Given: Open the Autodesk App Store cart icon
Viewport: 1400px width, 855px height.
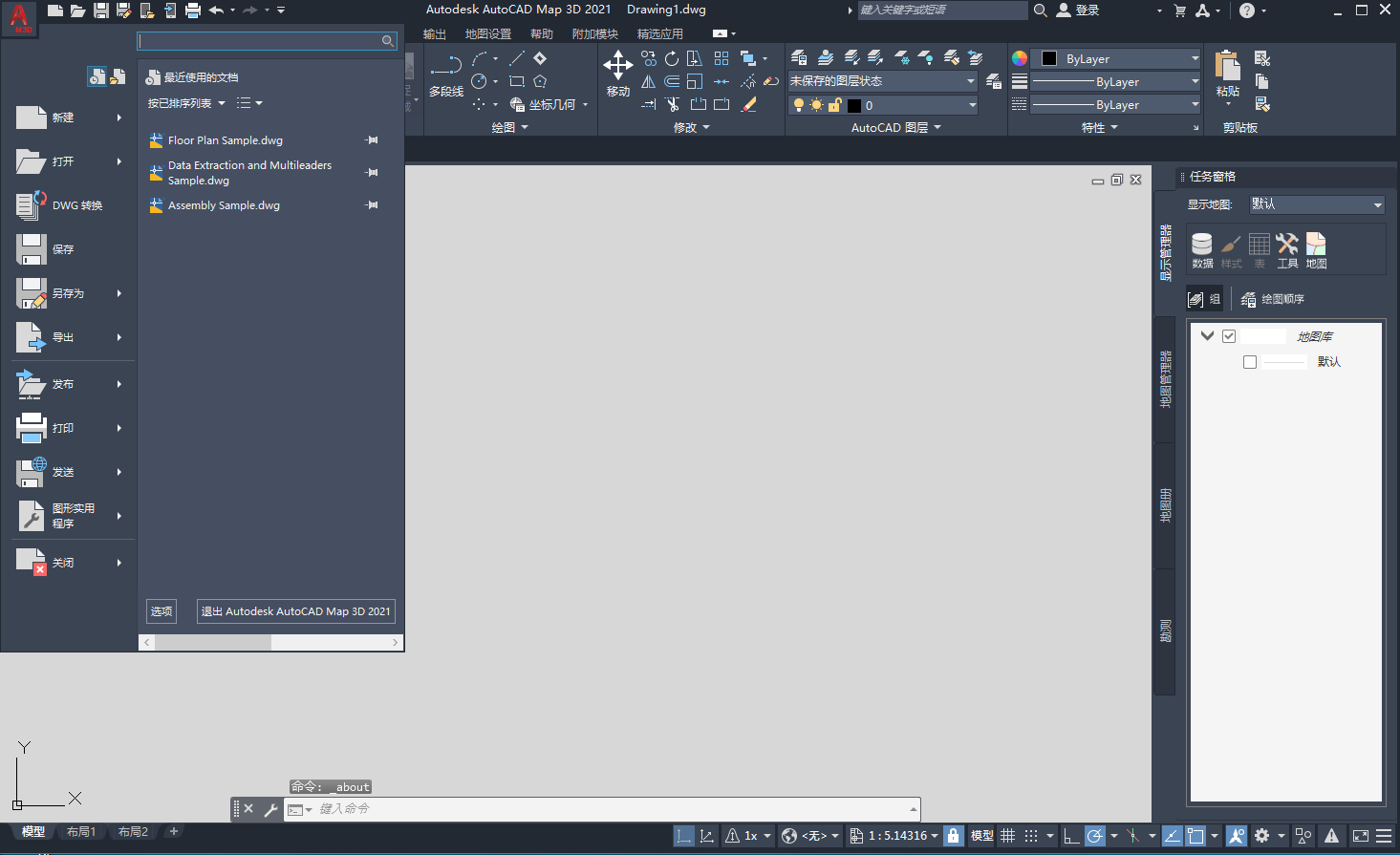Looking at the screenshot, I should tap(1180, 11).
